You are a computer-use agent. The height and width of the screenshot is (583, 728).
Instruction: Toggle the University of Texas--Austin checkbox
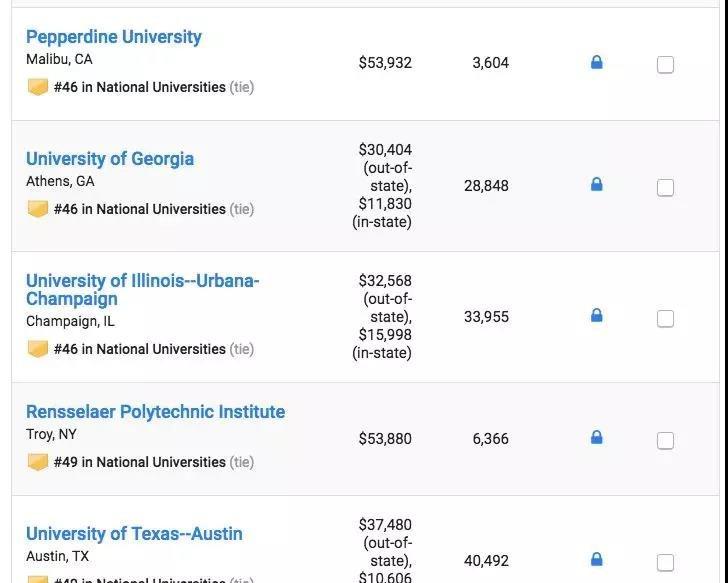point(665,563)
